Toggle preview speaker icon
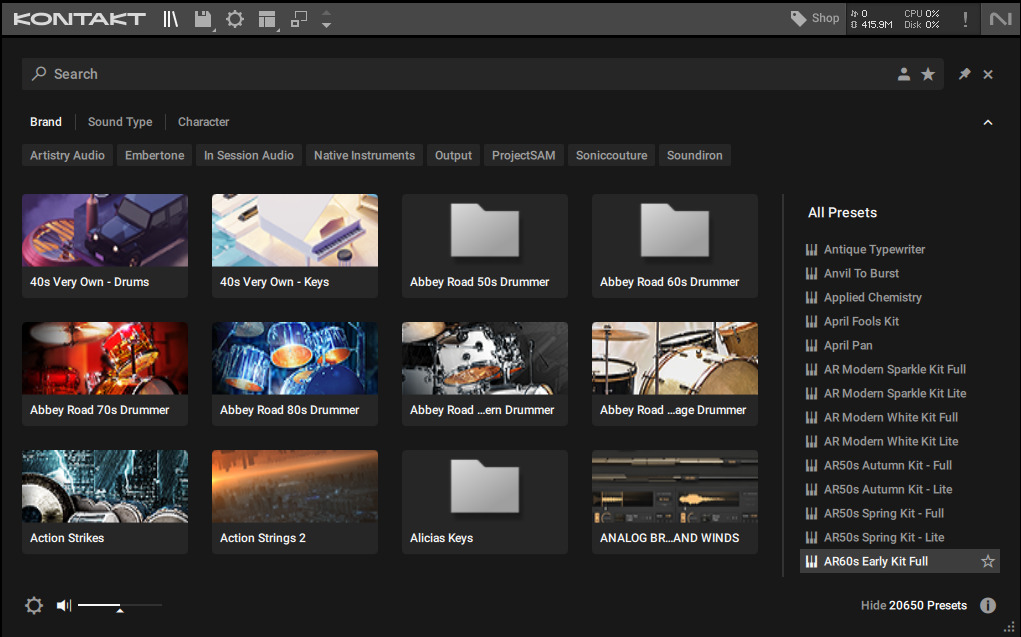 [63, 606]
